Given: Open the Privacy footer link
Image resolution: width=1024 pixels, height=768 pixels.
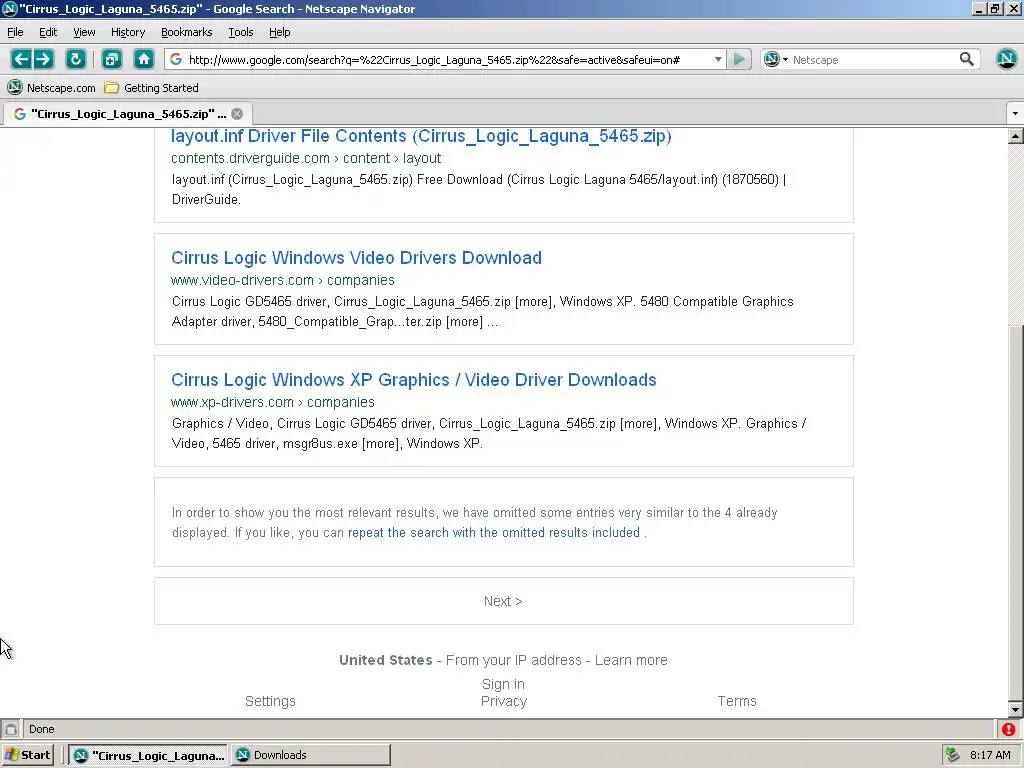Looking at the screenshot, I should [504, 701].
